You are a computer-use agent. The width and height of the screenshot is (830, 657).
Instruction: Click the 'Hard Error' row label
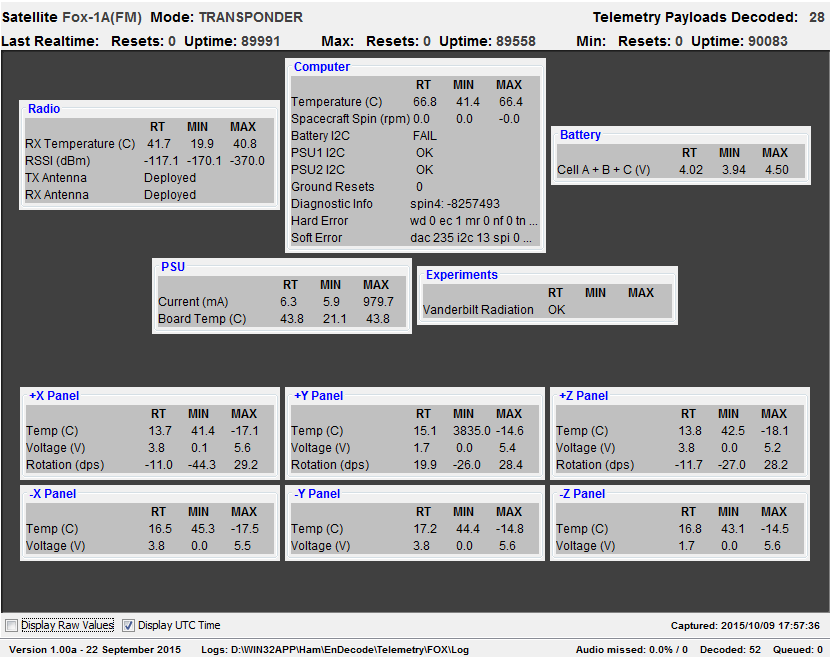(320, 220)
